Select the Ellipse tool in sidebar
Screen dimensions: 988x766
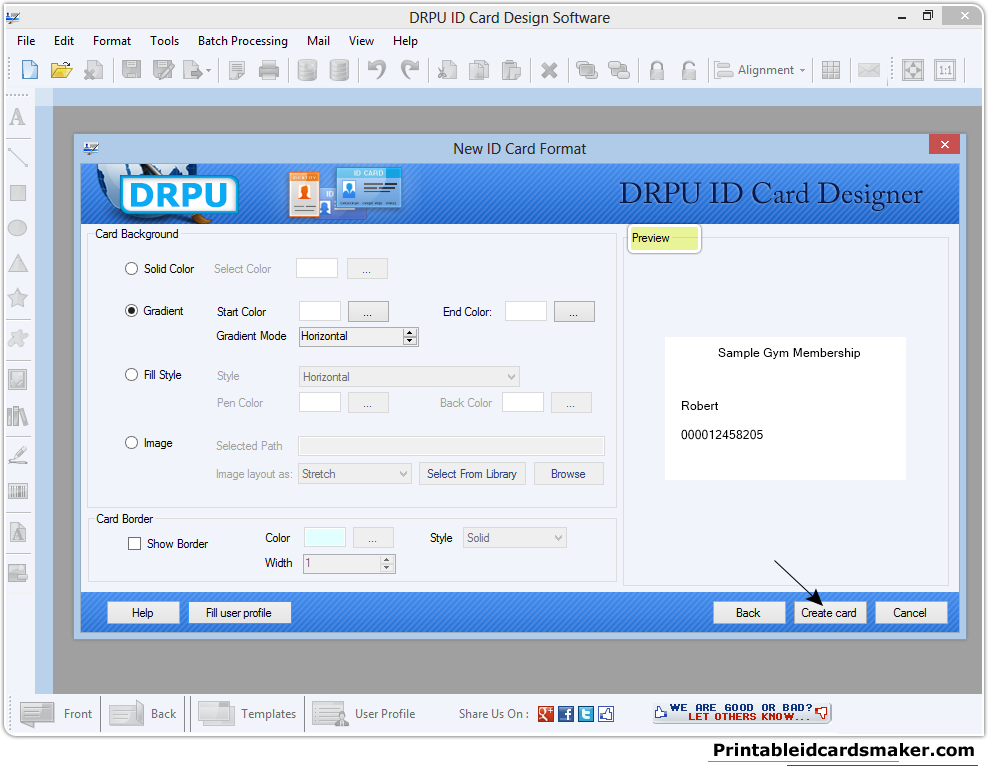coord(18,228)
